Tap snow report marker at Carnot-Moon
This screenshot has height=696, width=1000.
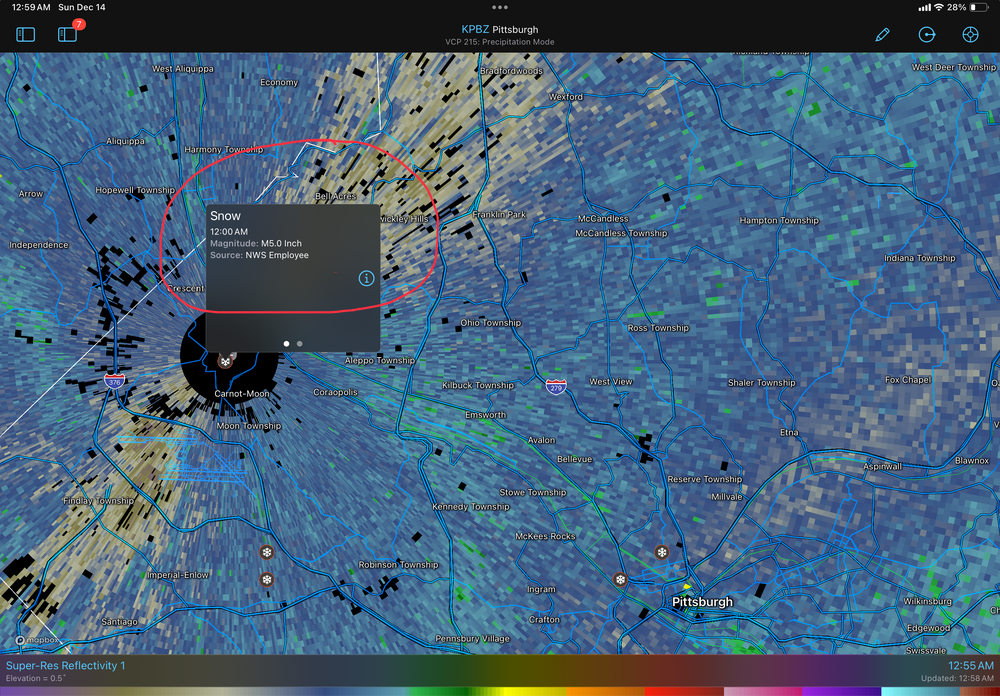(x=226, y=360)
